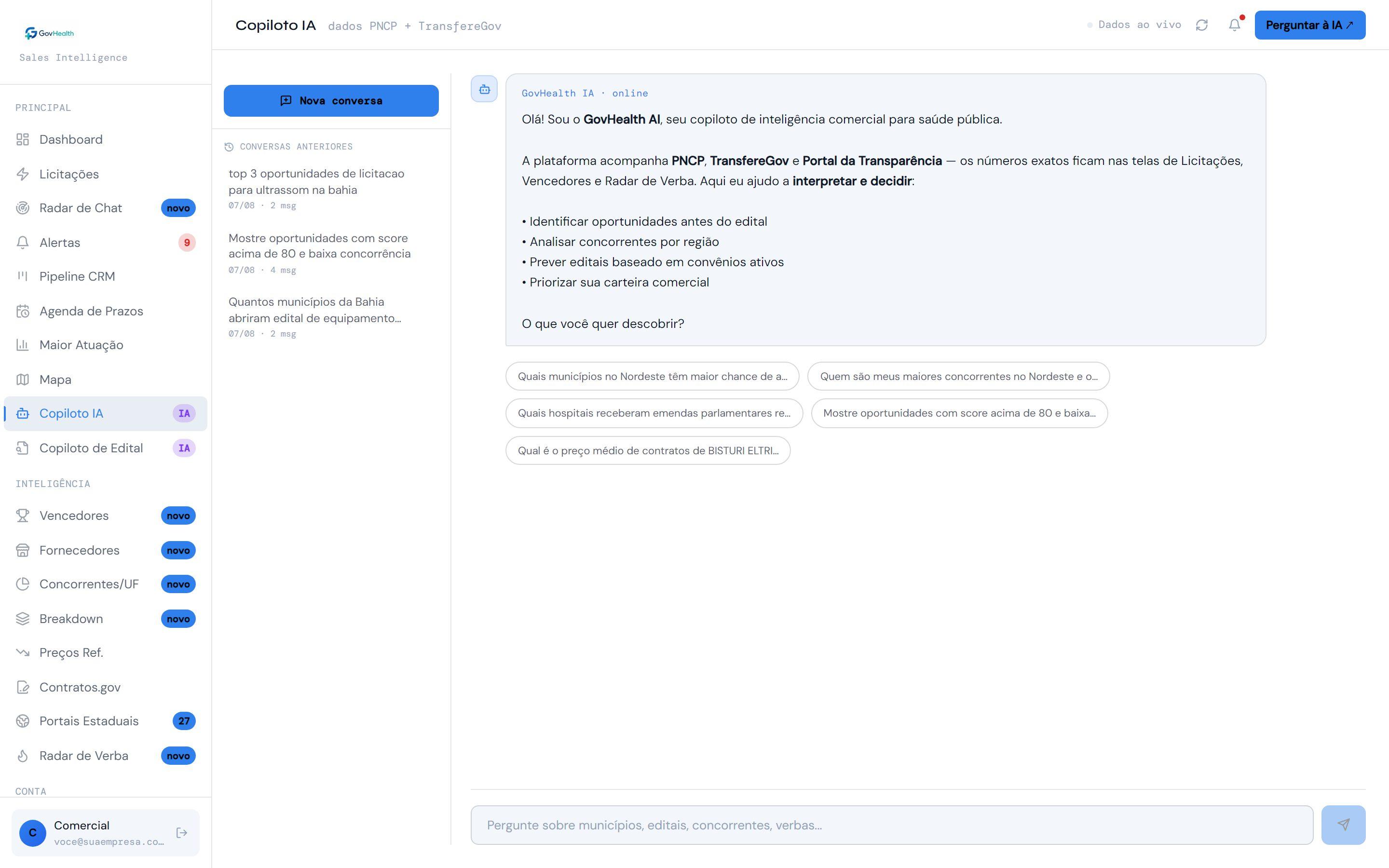Go to Copiloto de Edital
Image resolution: width=1389 pixels, height=868 pixels.
click(x=106, y=448)
